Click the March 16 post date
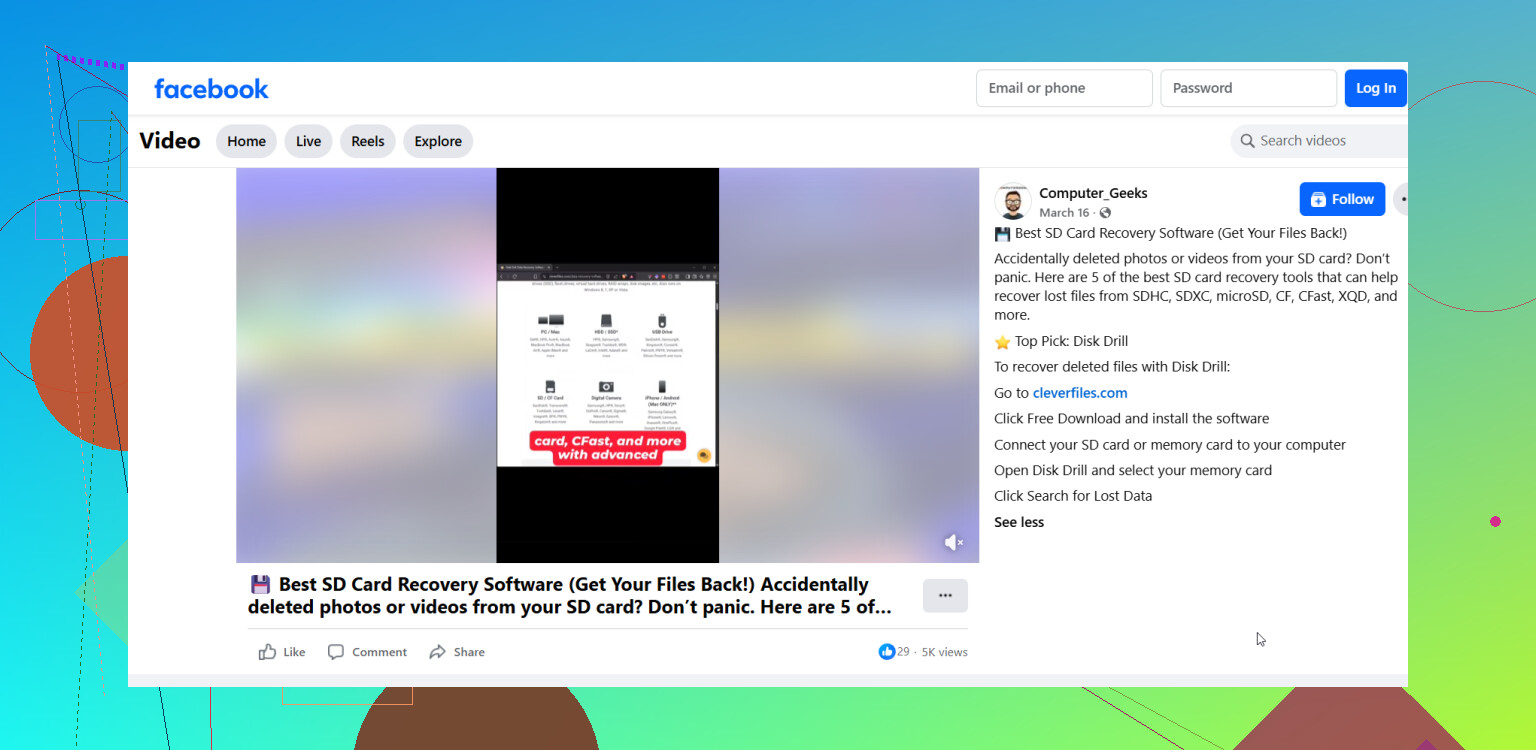This screenshot has height=750, width=1536. coord(1064,213)
